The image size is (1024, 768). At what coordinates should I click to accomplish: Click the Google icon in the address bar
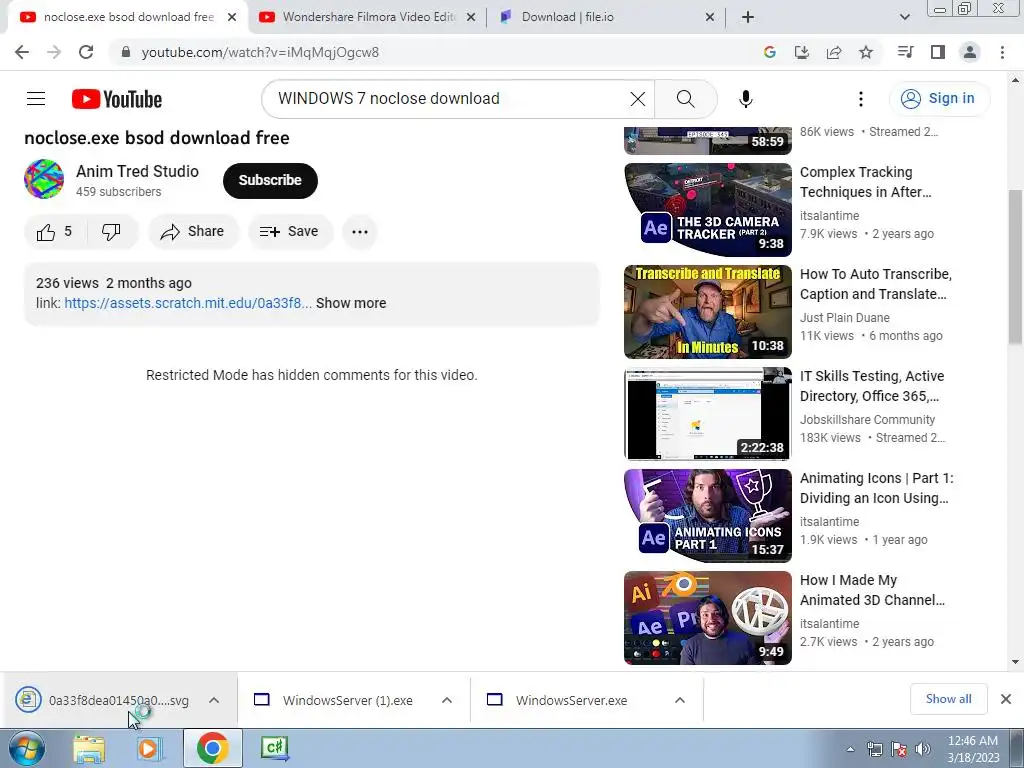coord(770,52)
